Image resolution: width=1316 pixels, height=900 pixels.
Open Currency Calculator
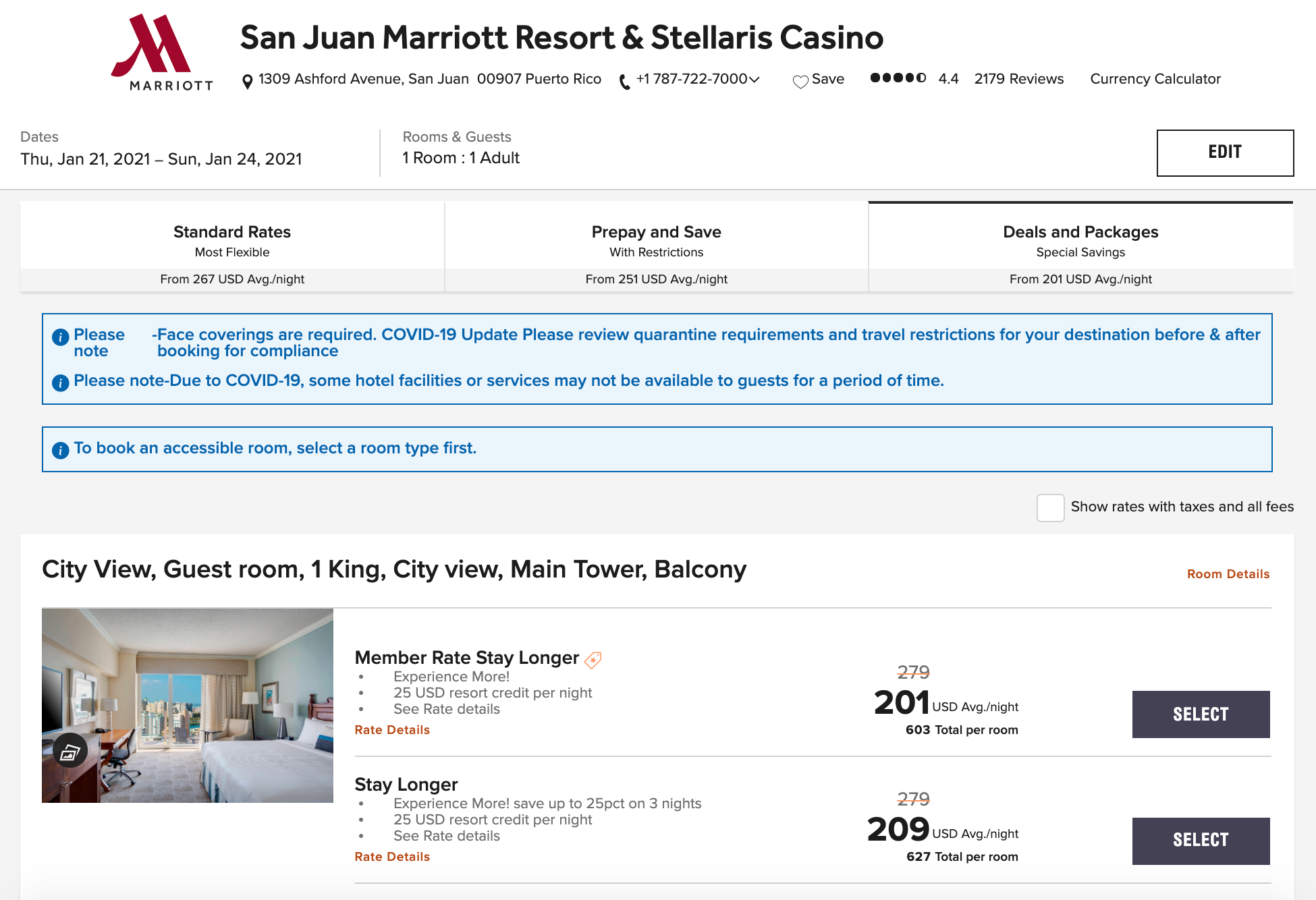1155,79
